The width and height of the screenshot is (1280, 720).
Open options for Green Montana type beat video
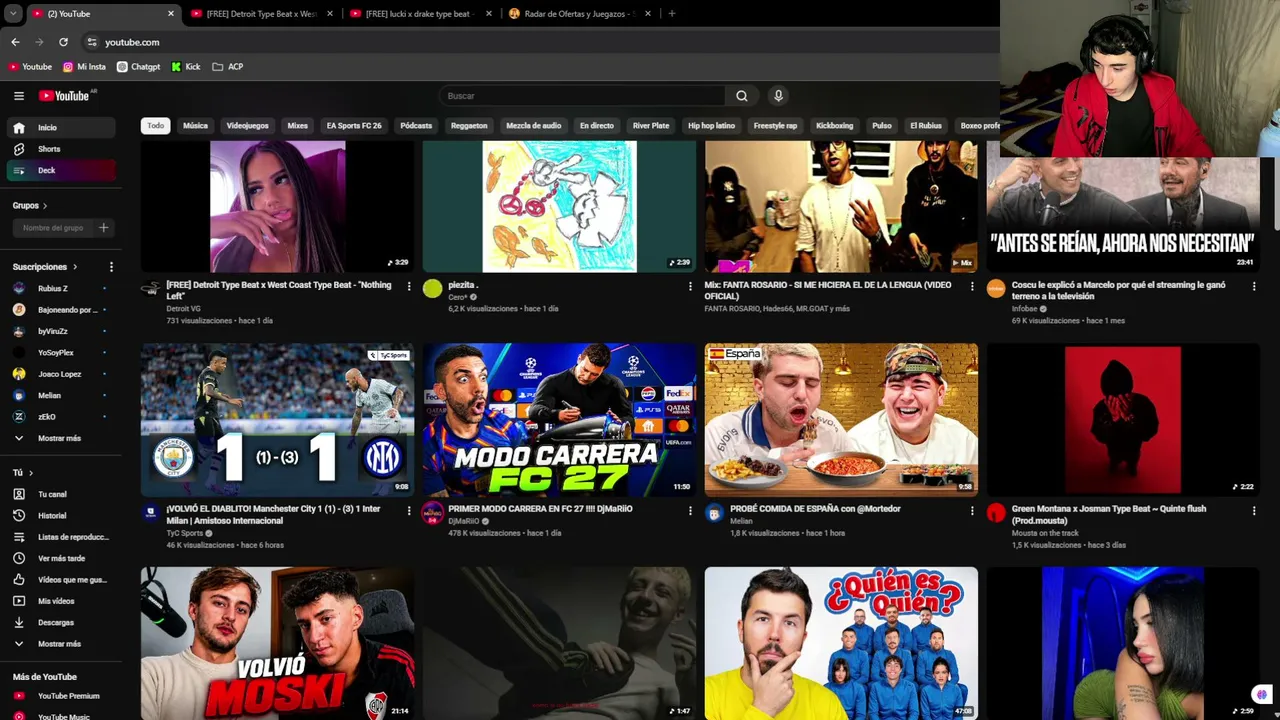(x=1254, y=510)
